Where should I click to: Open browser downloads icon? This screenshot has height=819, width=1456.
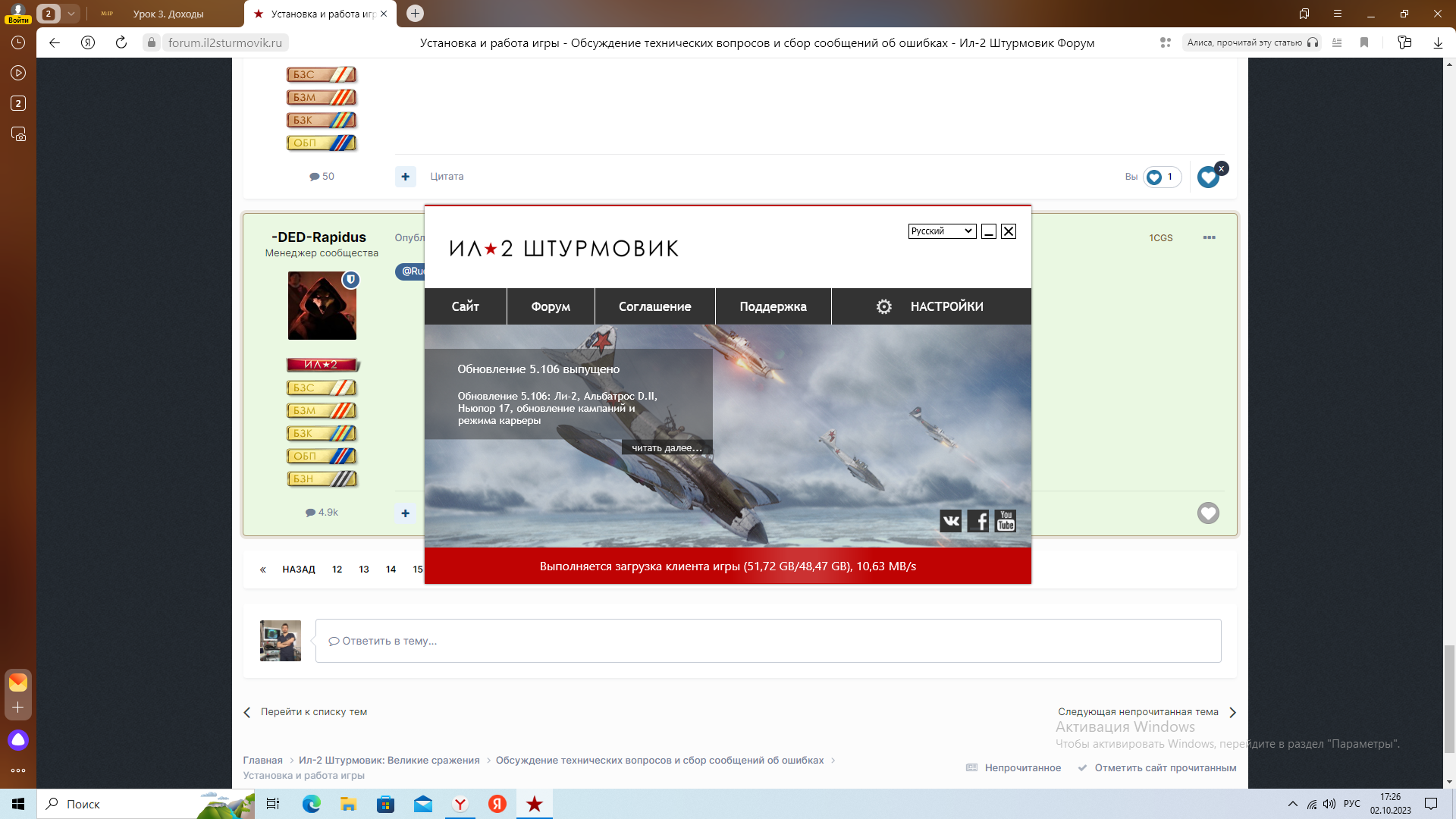1438,42
